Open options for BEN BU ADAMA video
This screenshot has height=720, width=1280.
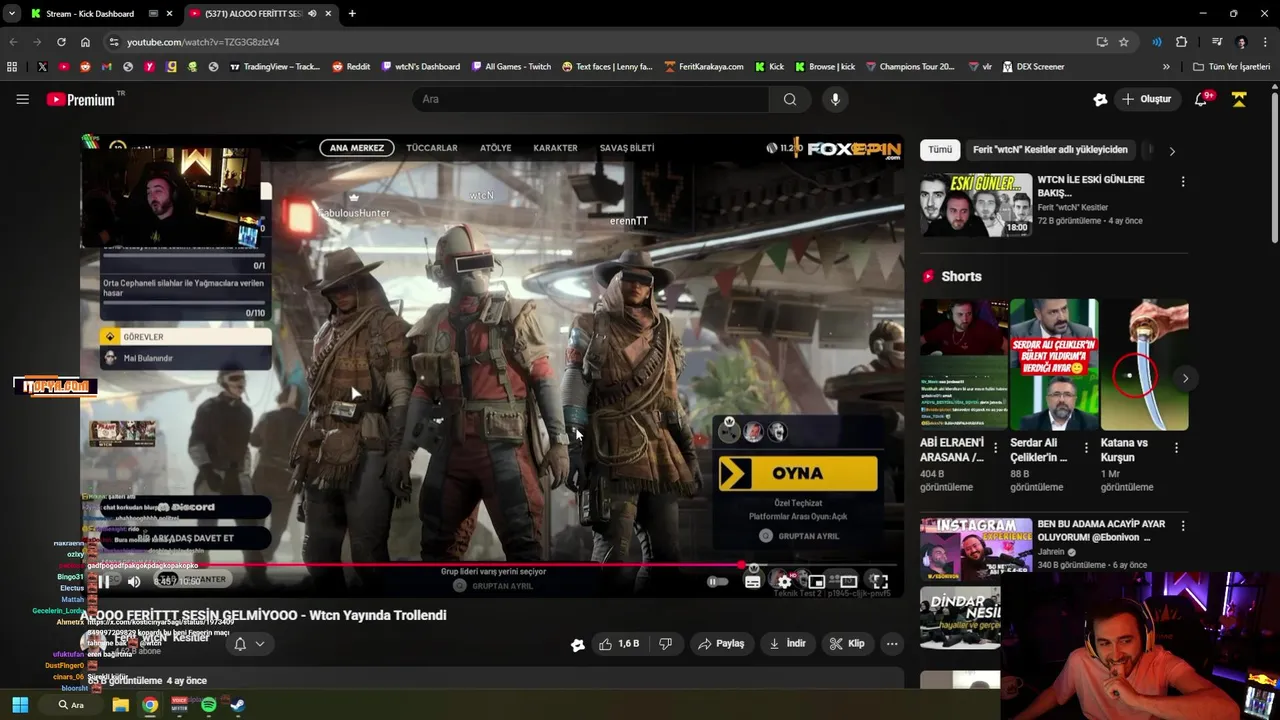(1183, 525)
